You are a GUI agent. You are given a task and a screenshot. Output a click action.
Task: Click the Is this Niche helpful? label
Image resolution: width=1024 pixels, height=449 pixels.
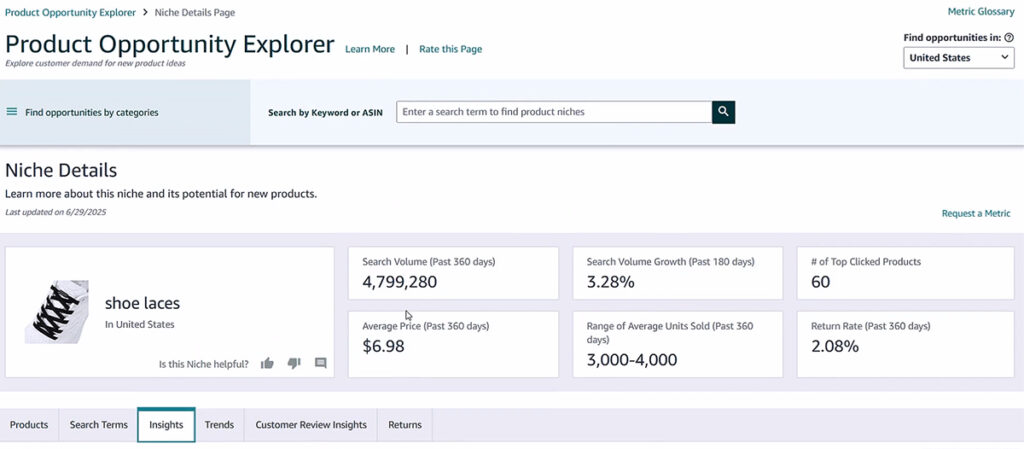(204, 364)
